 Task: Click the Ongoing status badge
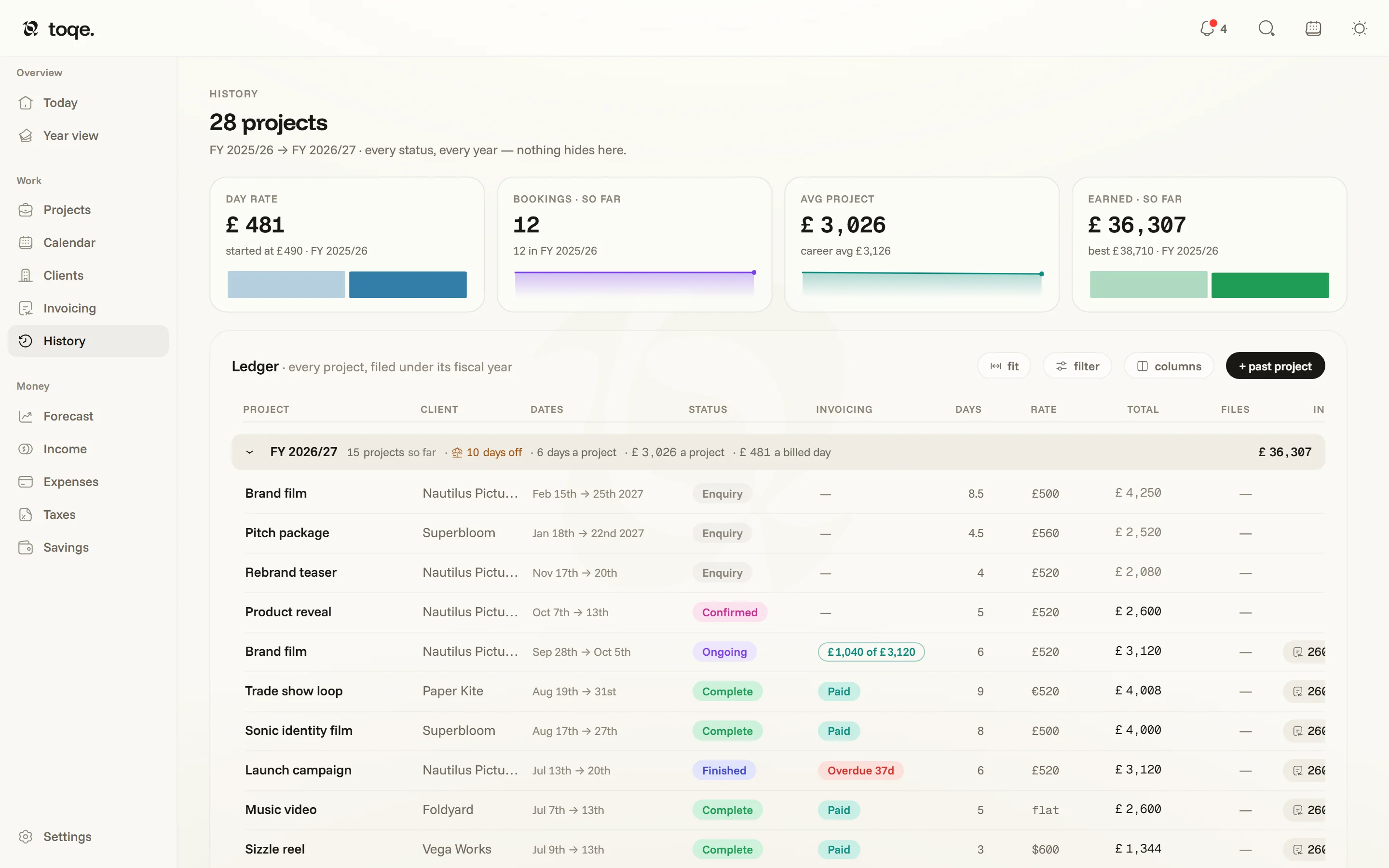click(724, 652)
